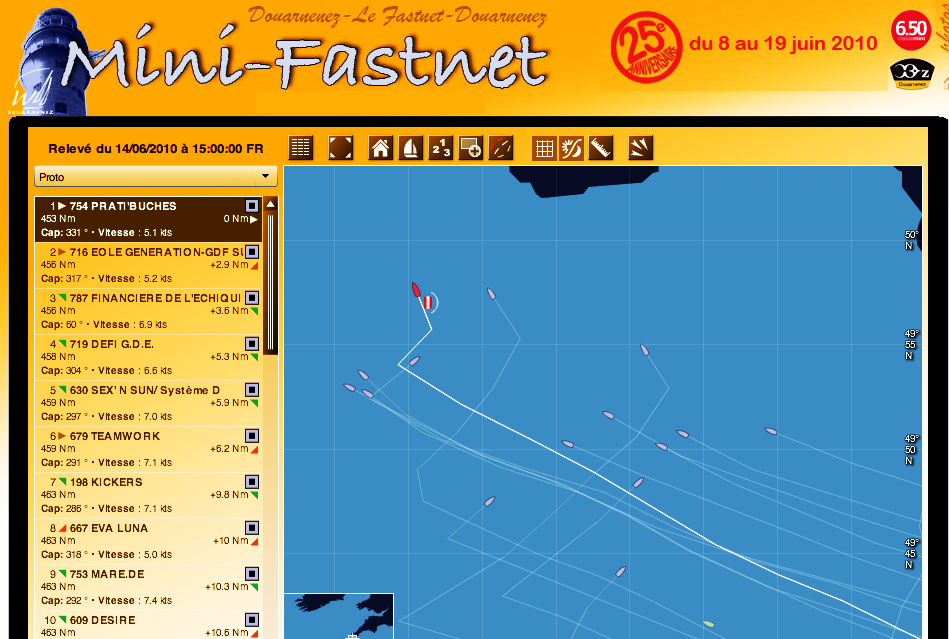Select boat 667 EVA LUNA in the ranking

click(x=148, y=541)
